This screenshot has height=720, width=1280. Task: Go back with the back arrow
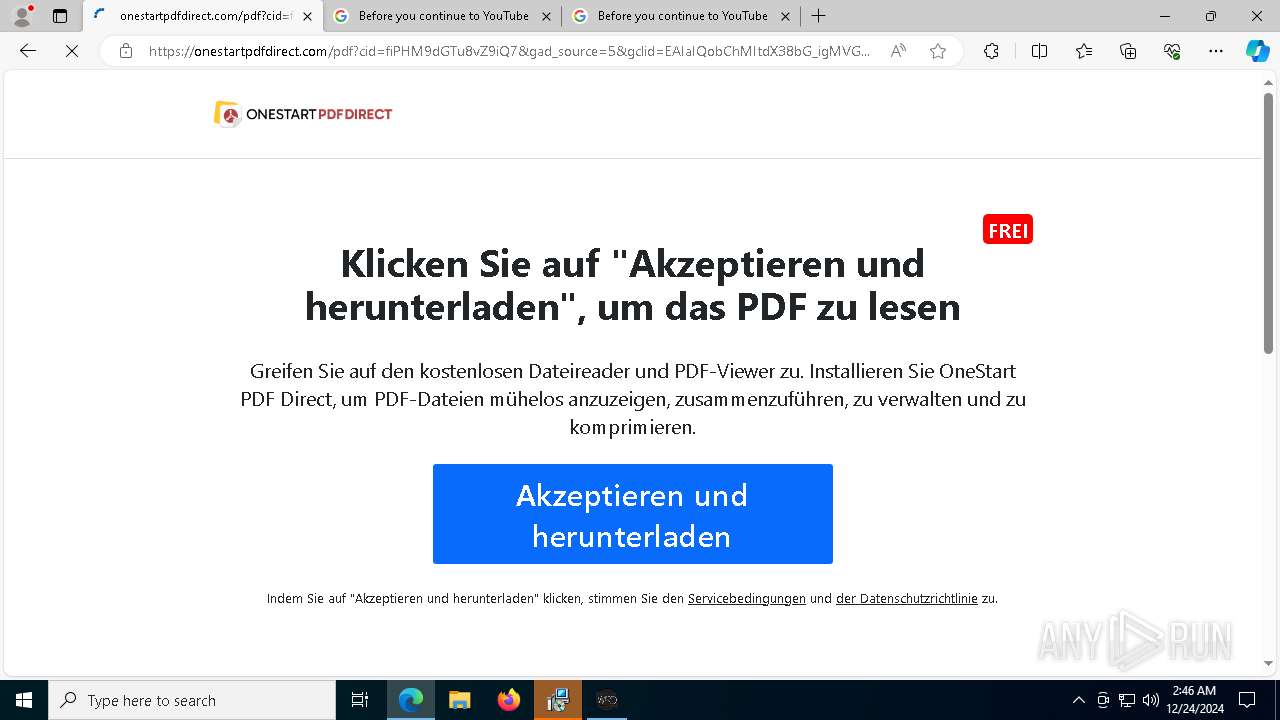[28, 51]
